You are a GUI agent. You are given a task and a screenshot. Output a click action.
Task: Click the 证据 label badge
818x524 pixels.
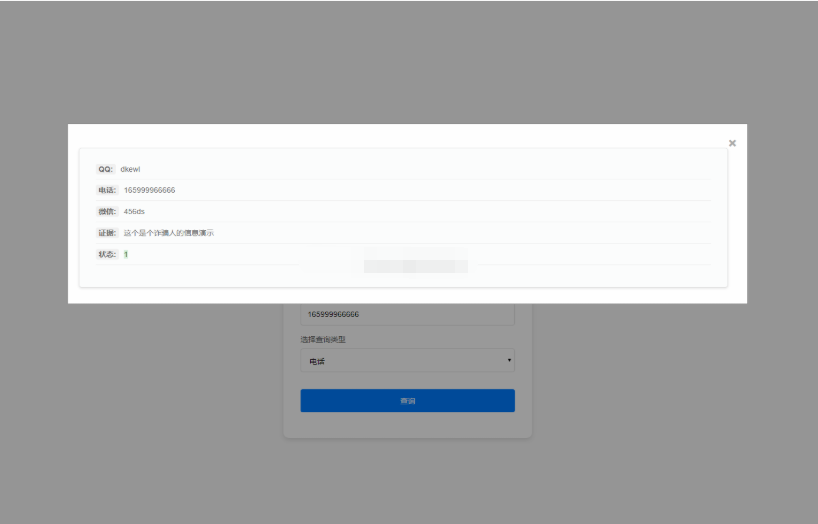107,233
